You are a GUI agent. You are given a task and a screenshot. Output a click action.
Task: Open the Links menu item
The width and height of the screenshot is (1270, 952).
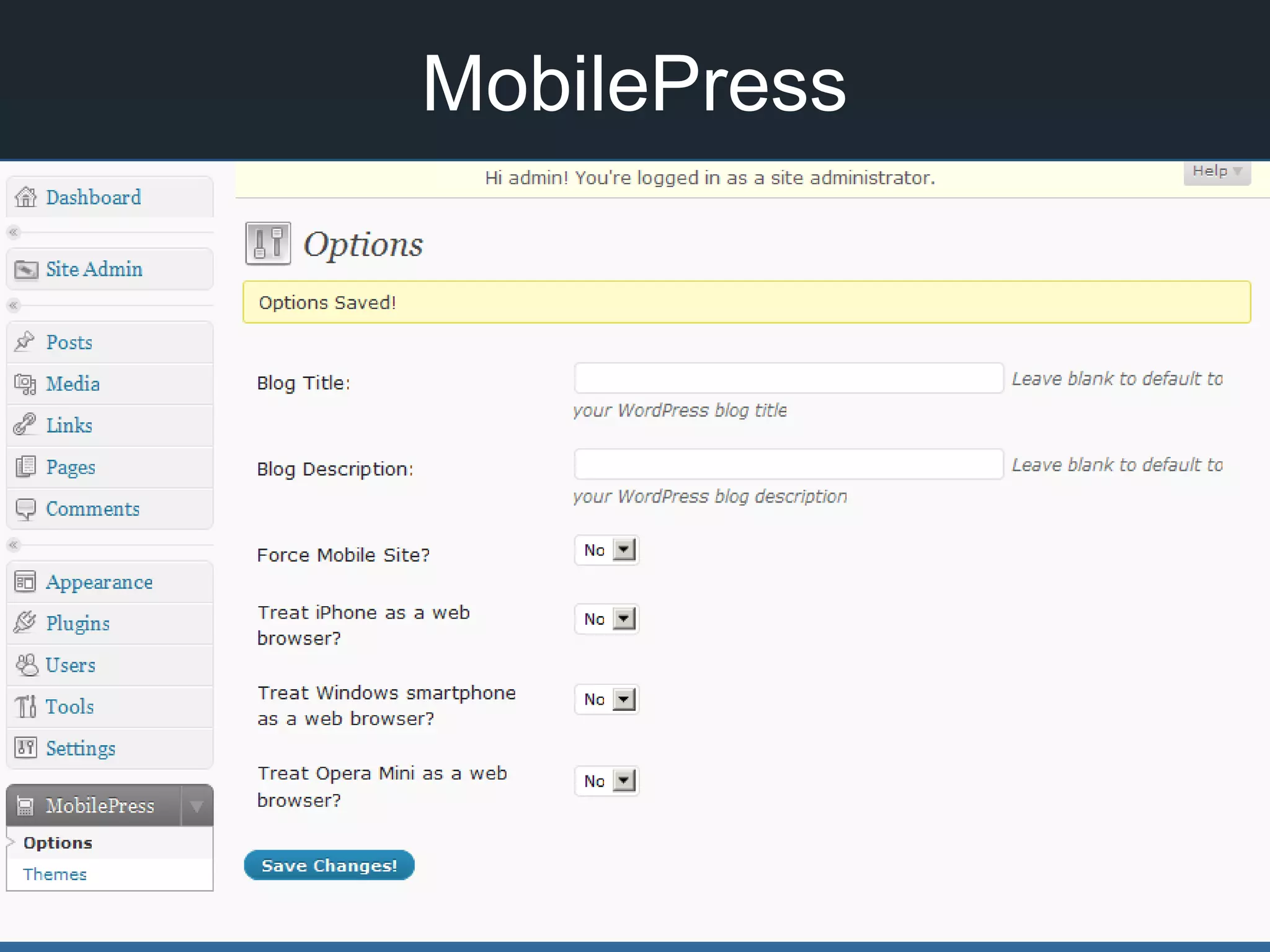110,425
